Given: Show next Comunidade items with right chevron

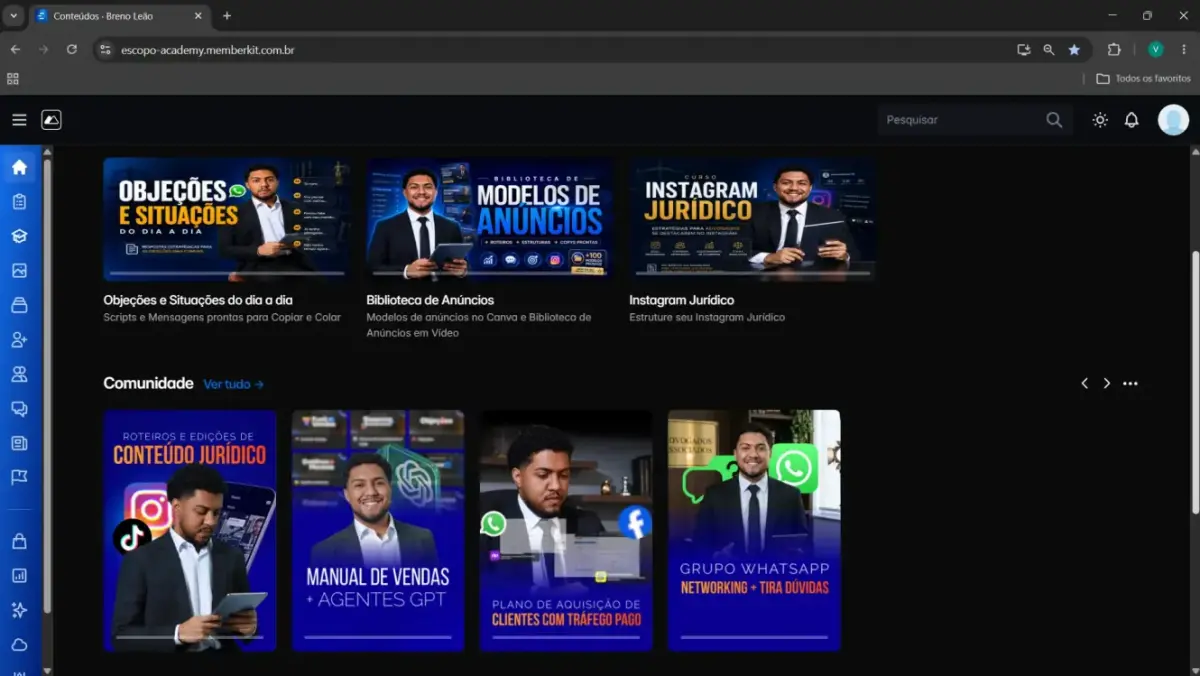Looking at the screenshot, I should (1107, 384).
